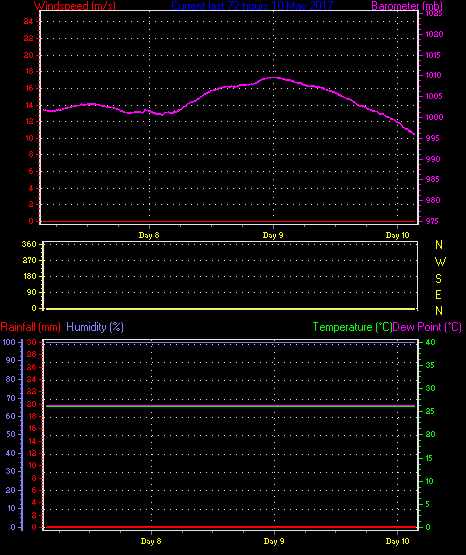Click the Dew Point (°C) legend label
This screenshot has width=466, height=555.
427,327
